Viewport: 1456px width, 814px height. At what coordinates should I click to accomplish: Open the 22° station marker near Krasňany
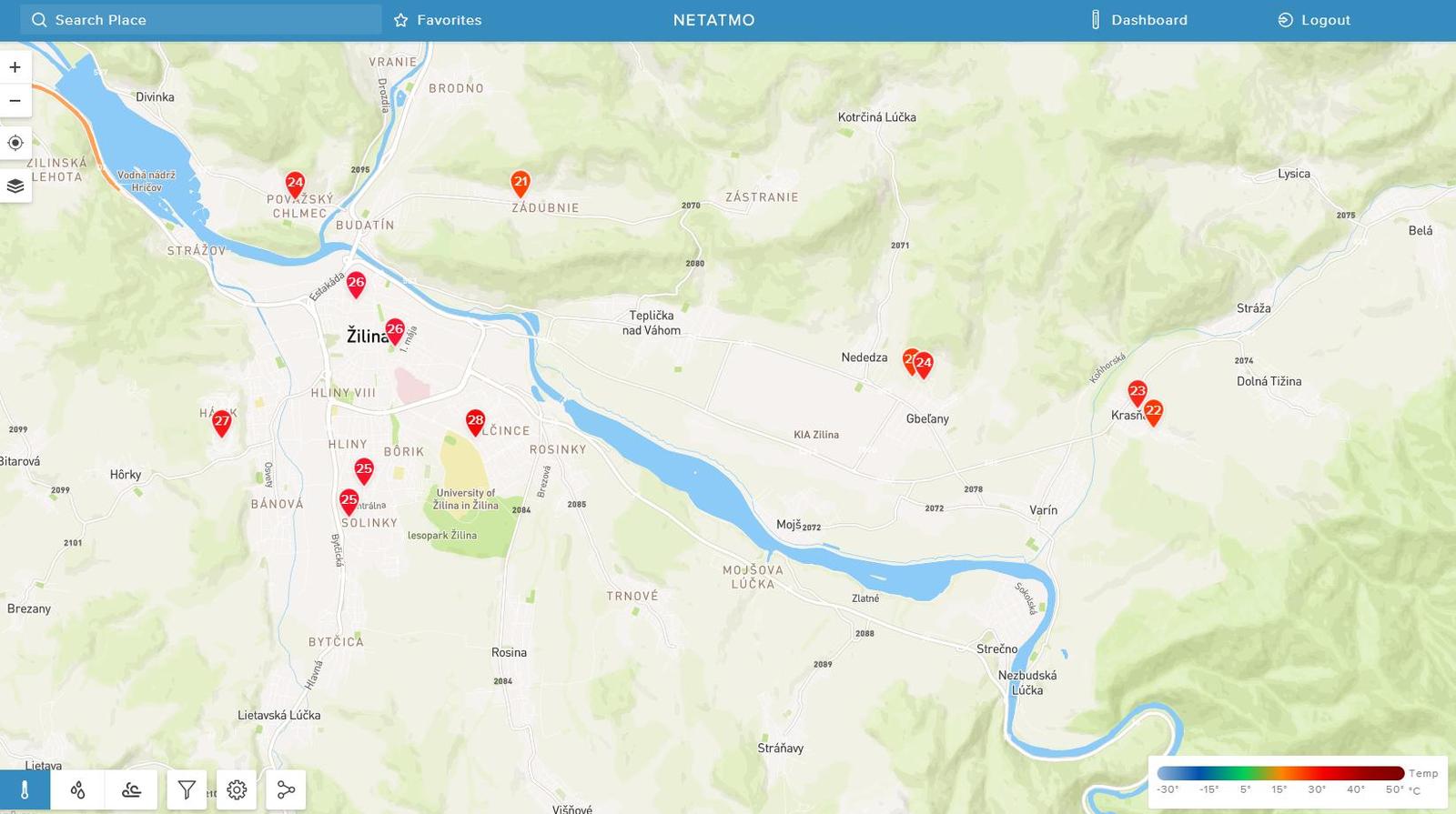tap(1153, 412)
